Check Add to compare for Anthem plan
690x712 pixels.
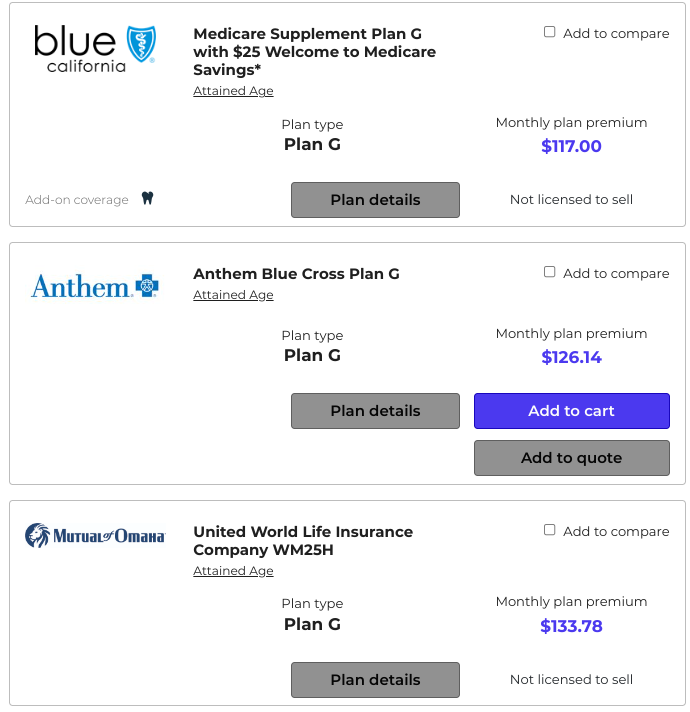550,272
